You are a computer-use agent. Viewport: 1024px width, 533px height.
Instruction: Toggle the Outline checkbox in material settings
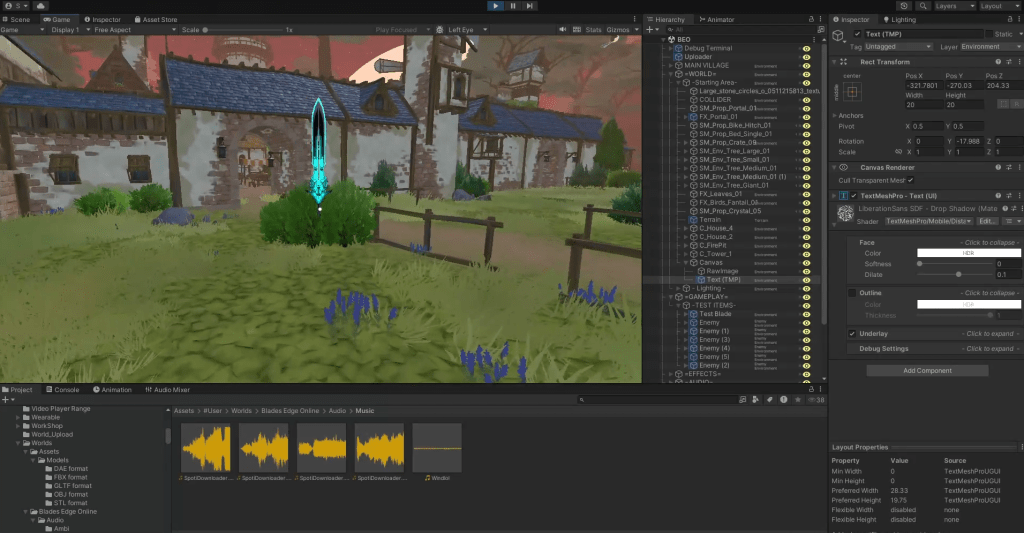pos(852,293)
